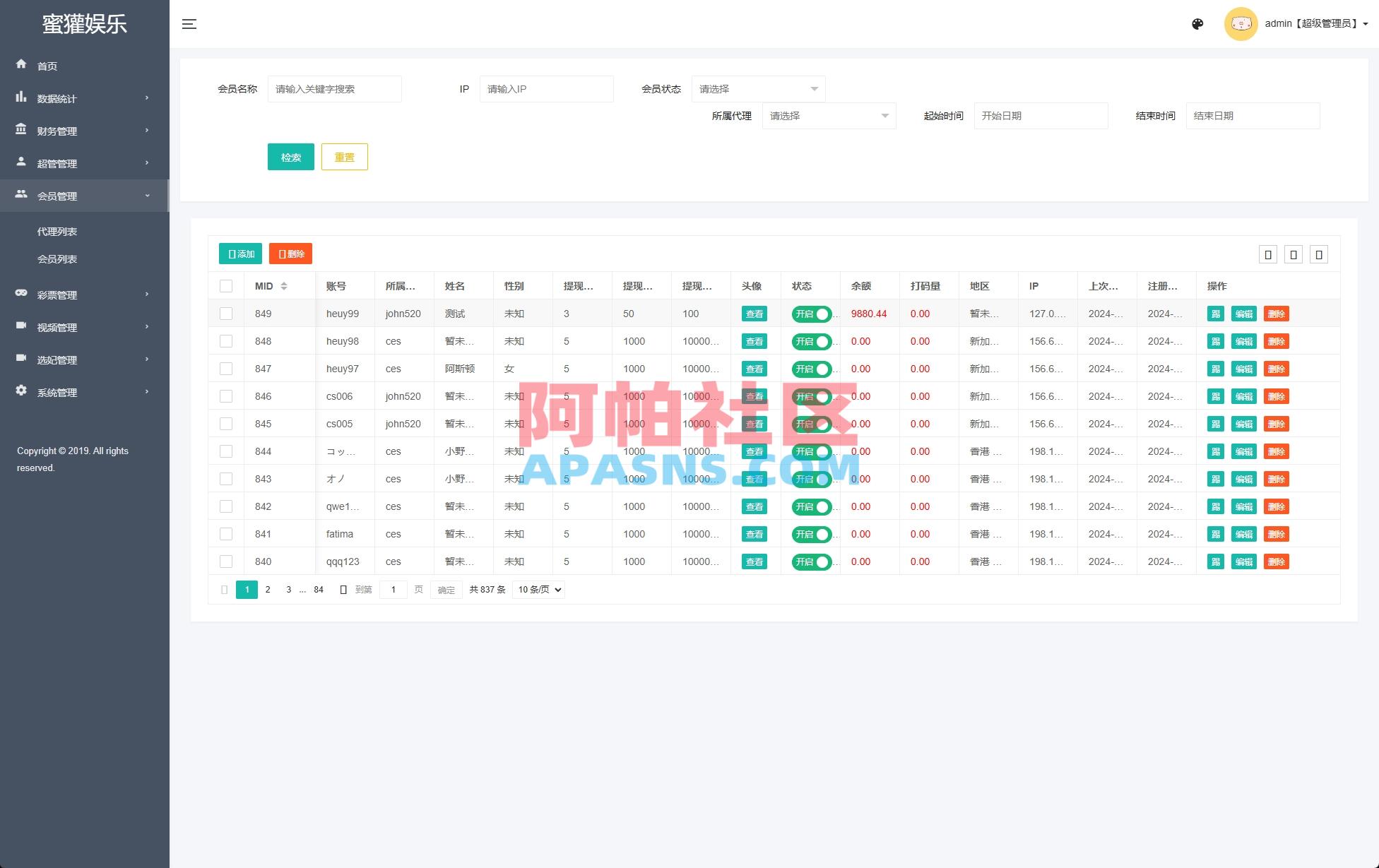
Task: Open 财务管理 via its bank icon
Action: coord(21,130)
